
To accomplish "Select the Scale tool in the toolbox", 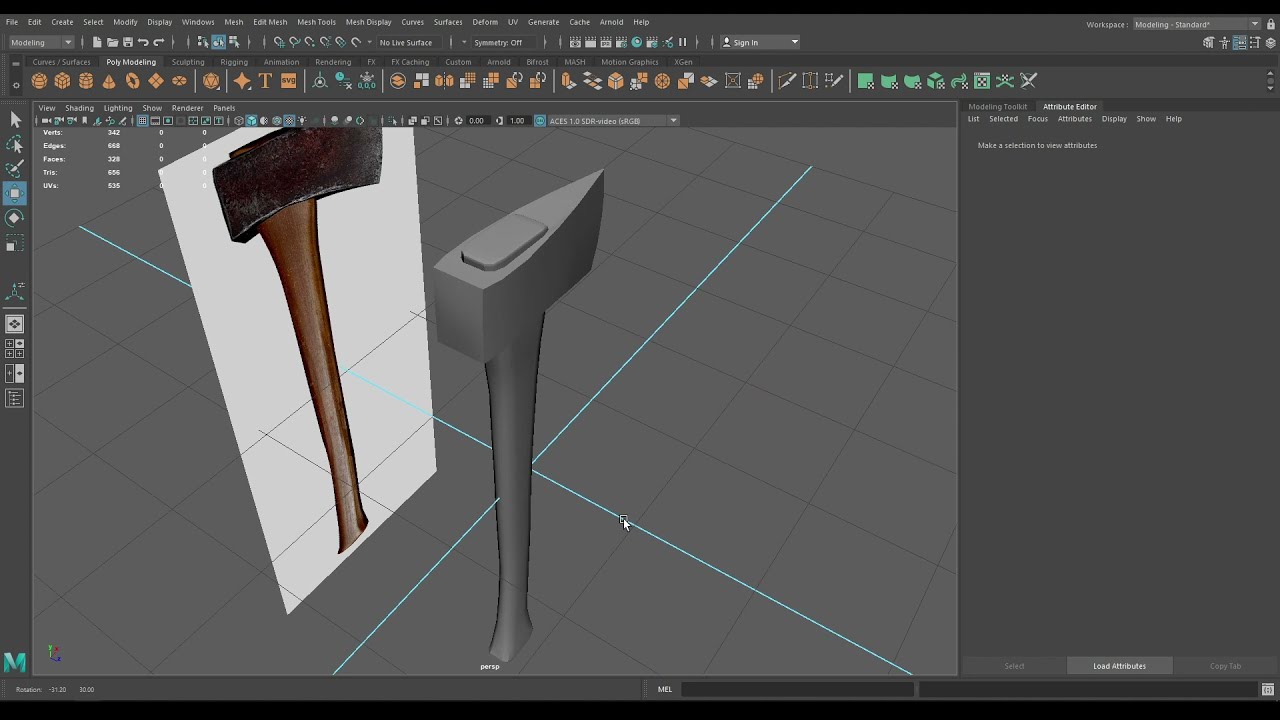I will (15, 243).
